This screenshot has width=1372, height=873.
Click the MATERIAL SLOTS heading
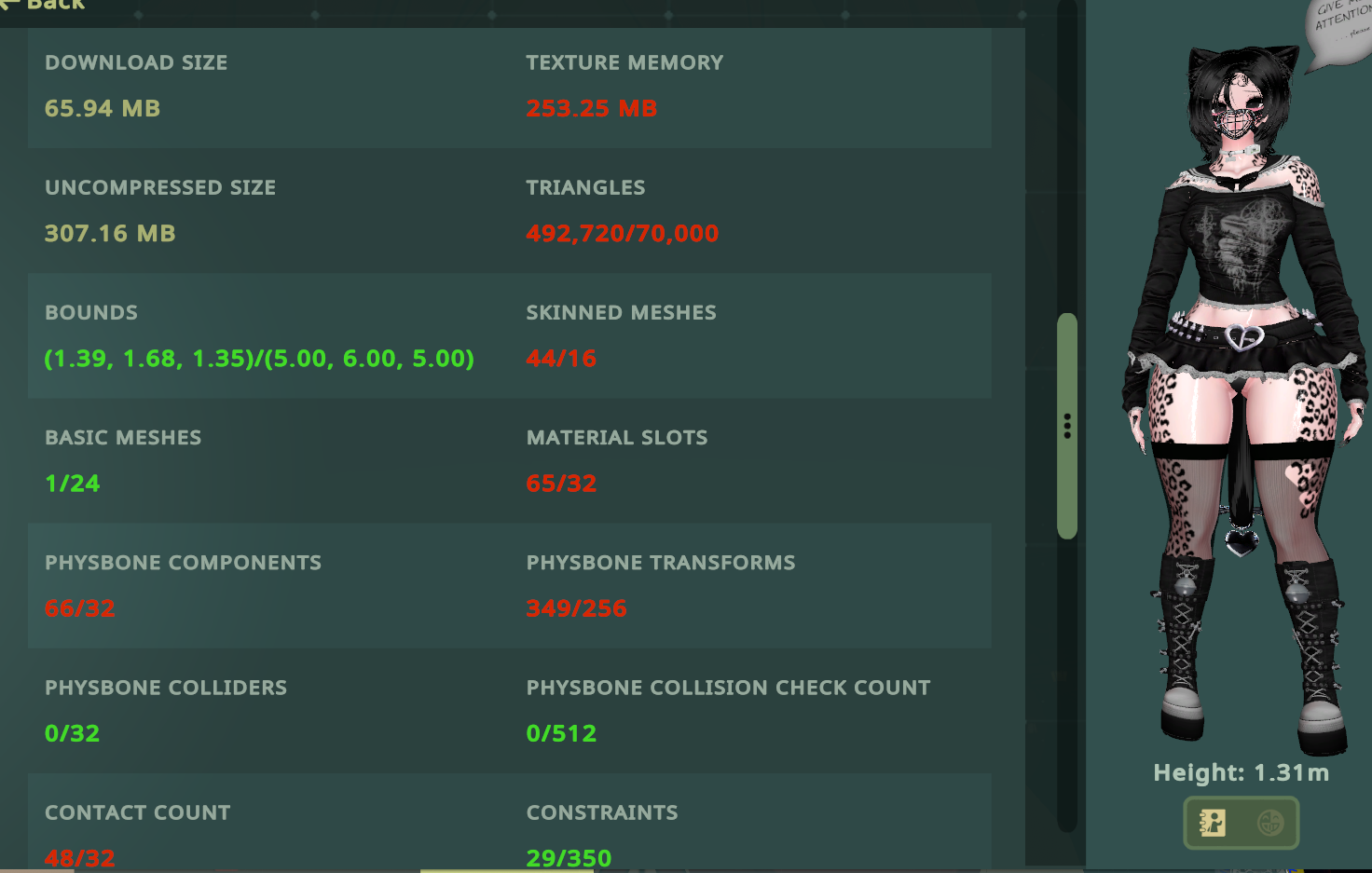point(617,437)
